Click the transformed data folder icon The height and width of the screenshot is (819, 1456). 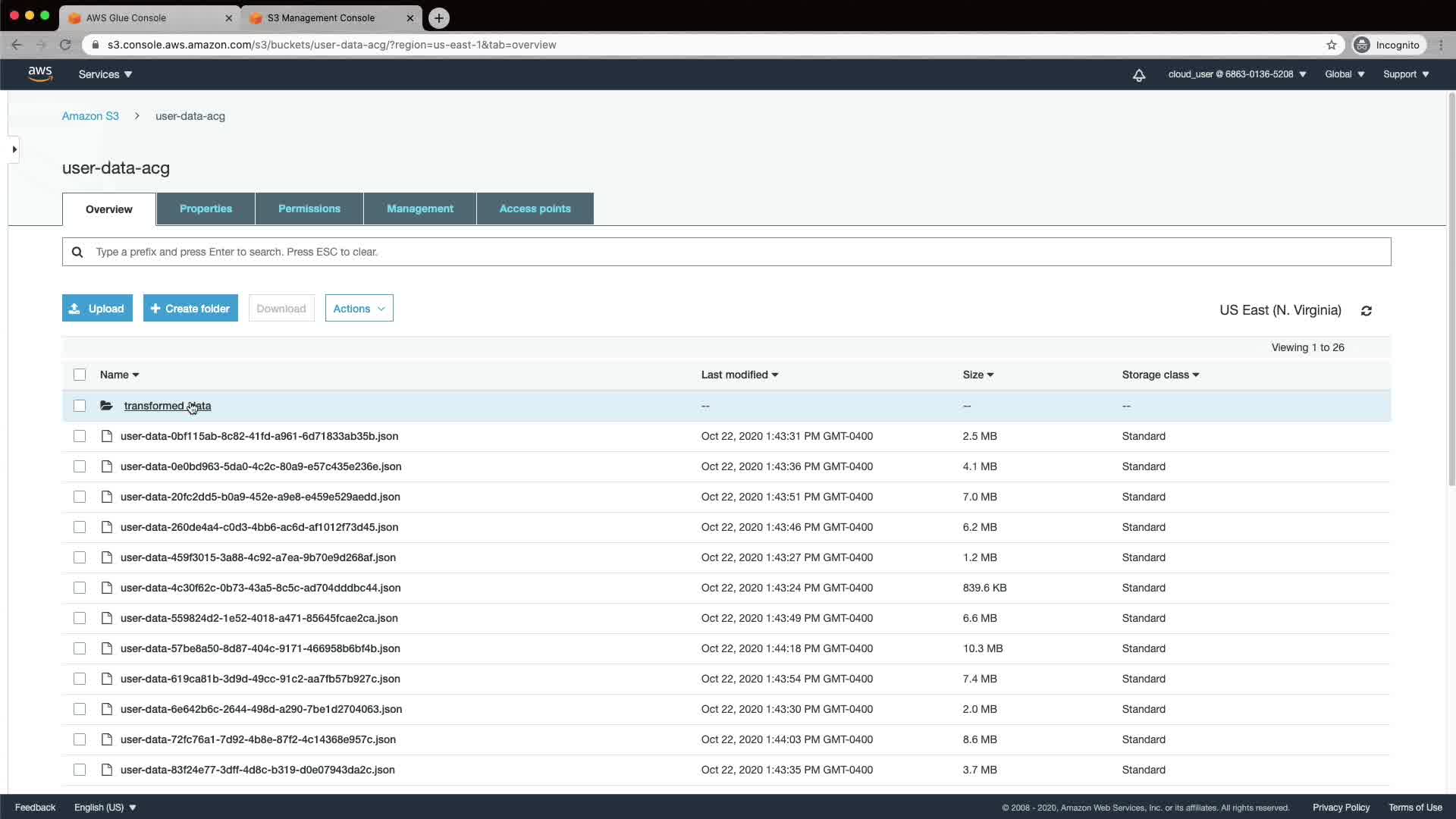[107, 406]
